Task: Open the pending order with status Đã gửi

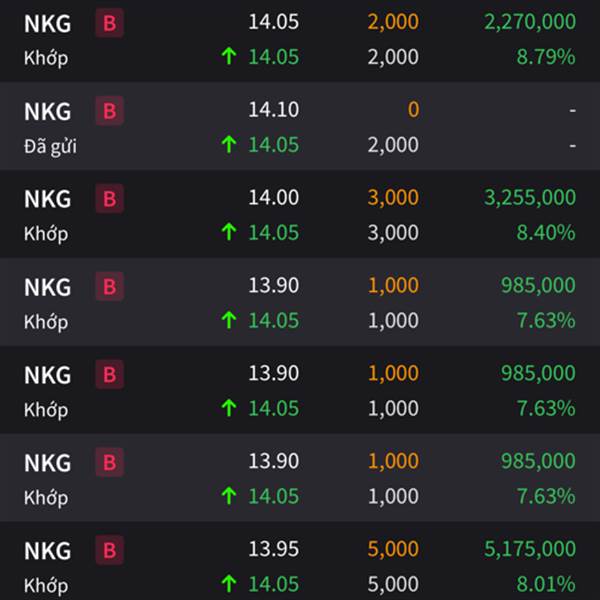Action: coord(300,126)
